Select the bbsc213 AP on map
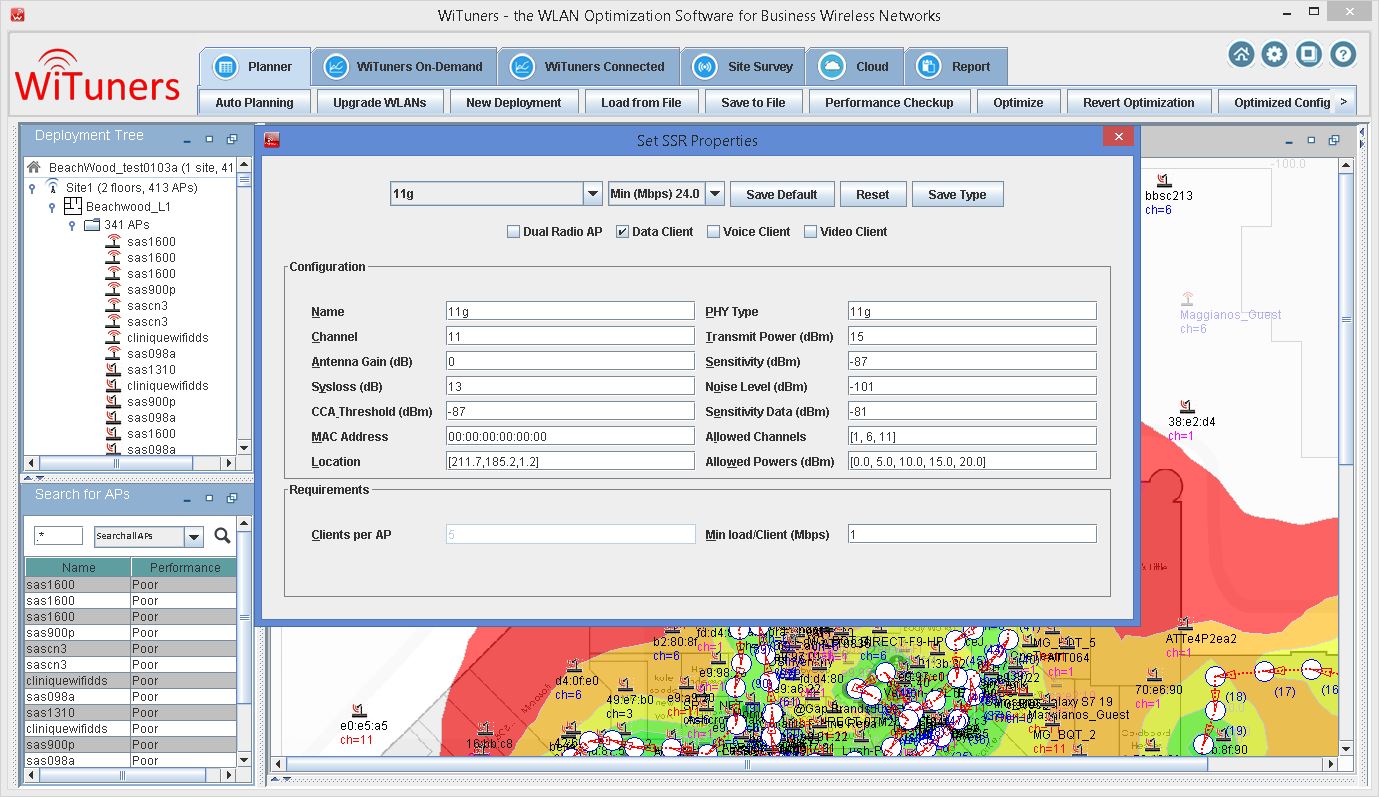1379x797 pixels. click(x=1163, y=181)
